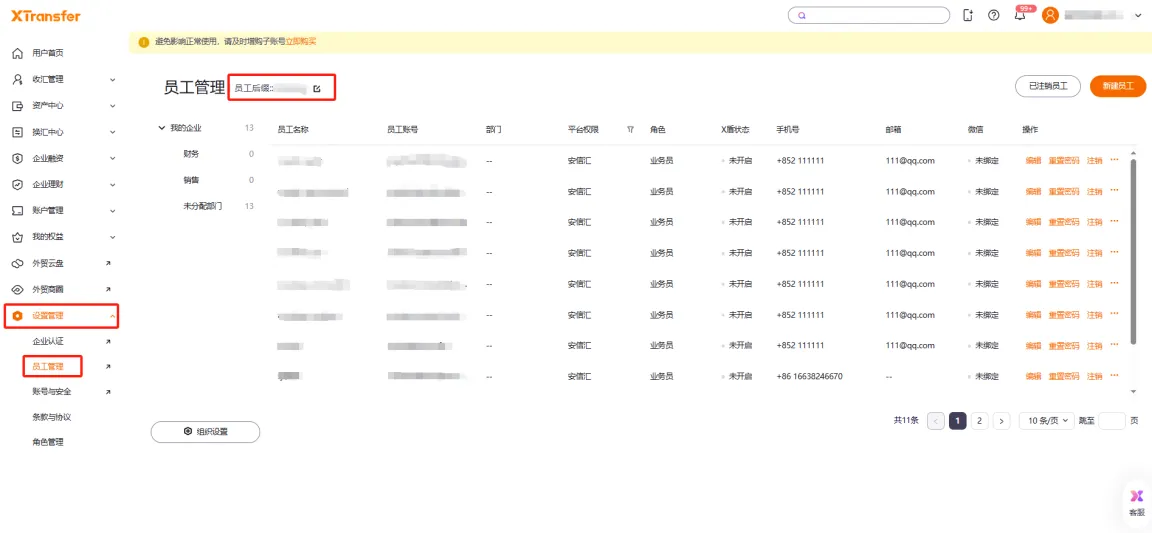Click the 已注销员工 button
Viewport: 1152px width, 533px height.
[x=1047, y=87]
